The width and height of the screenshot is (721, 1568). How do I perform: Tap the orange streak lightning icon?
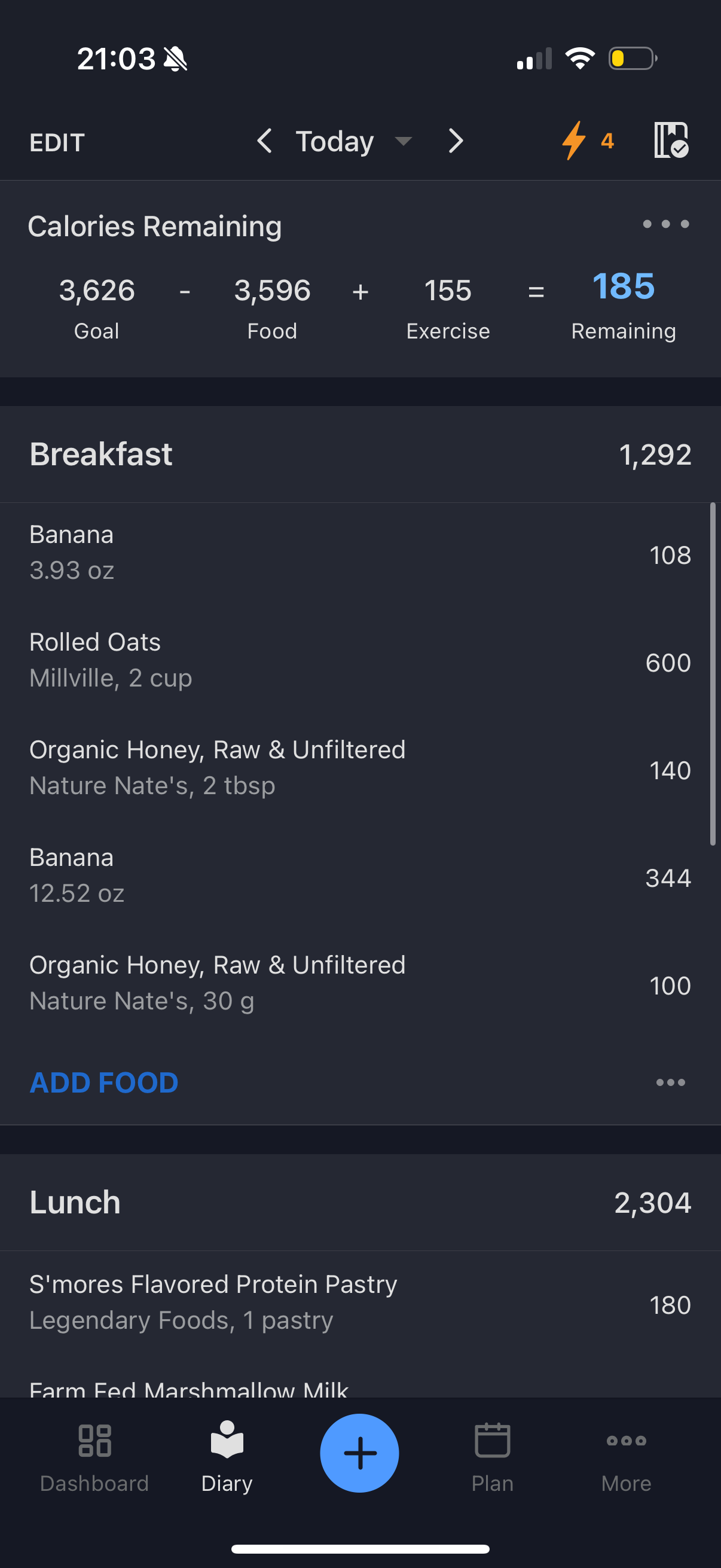point(574,141)
